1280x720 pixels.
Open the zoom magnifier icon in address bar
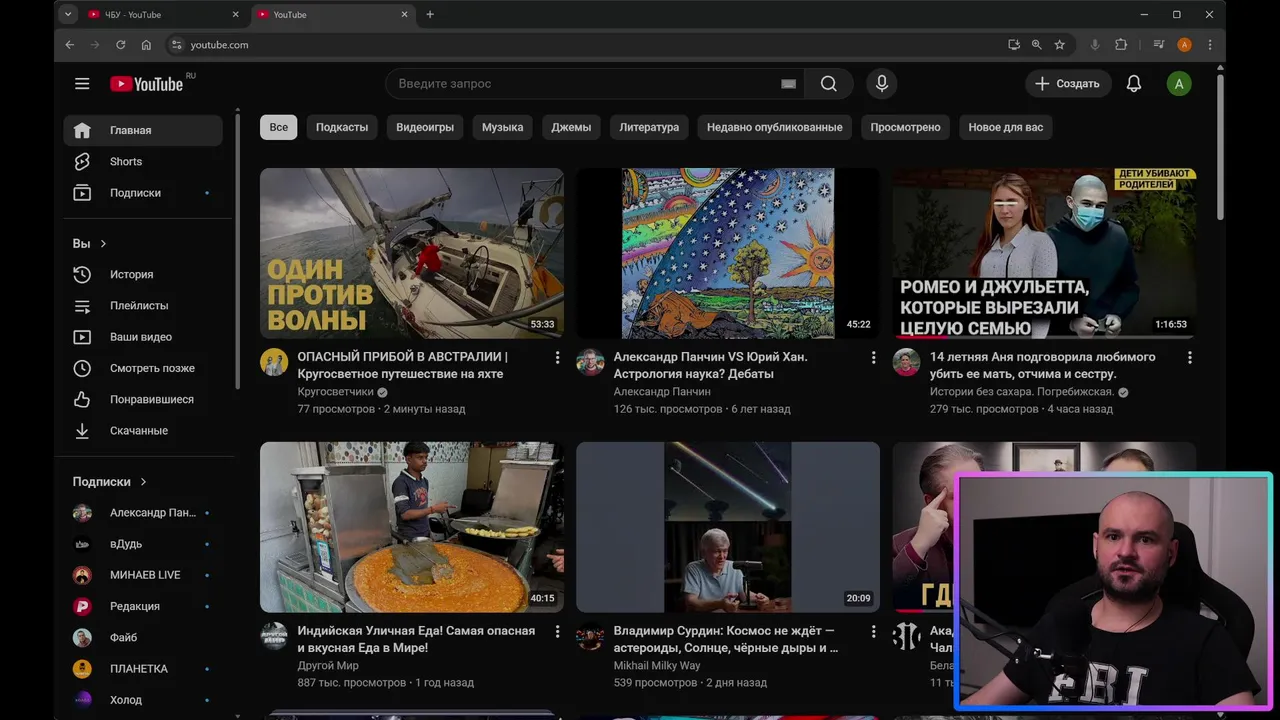(1036, 45)
